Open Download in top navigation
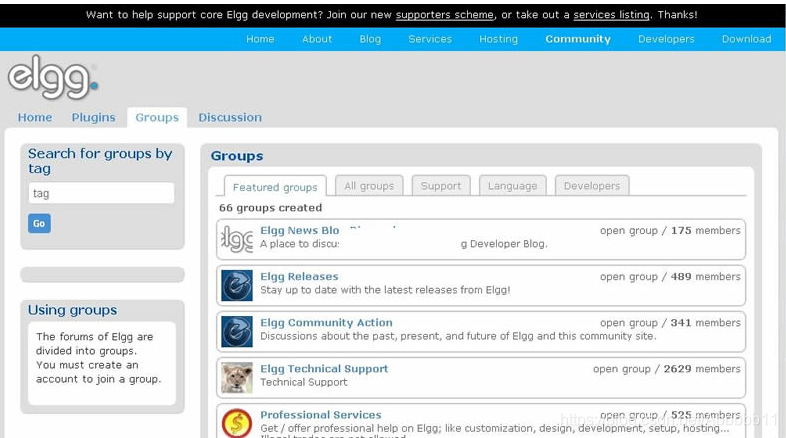Viewport: 786px width, 438px height. pyautogui.click(x=746, y=39)
